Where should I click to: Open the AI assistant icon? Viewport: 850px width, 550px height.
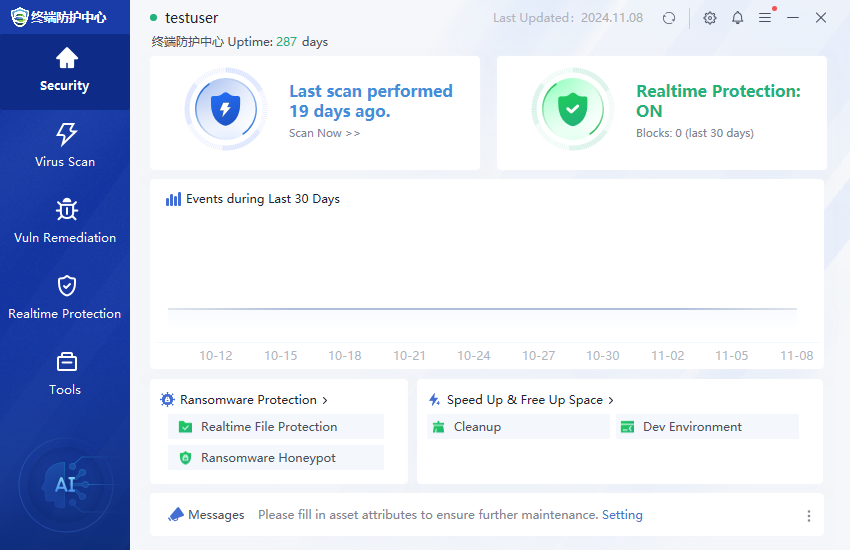[x=65, y=485]
